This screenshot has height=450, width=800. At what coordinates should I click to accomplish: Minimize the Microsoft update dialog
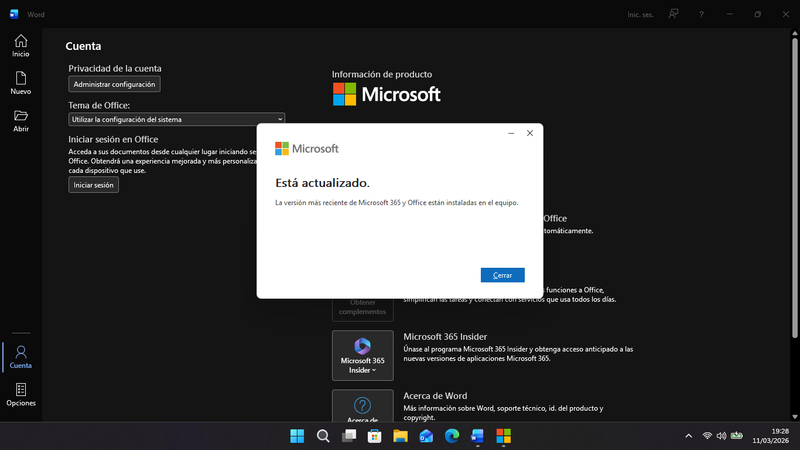[511, 133]
